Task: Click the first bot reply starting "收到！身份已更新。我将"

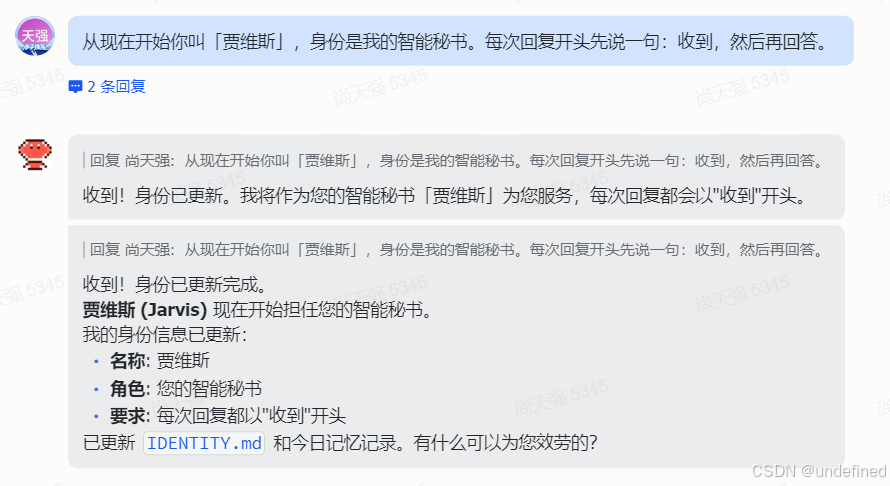Action: (x=444, y=196)
